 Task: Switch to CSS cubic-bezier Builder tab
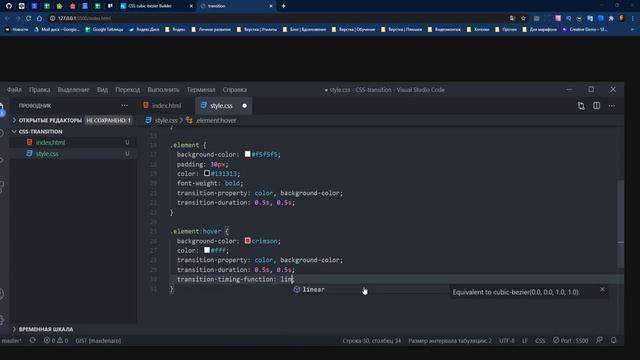[x=155, y=6]
